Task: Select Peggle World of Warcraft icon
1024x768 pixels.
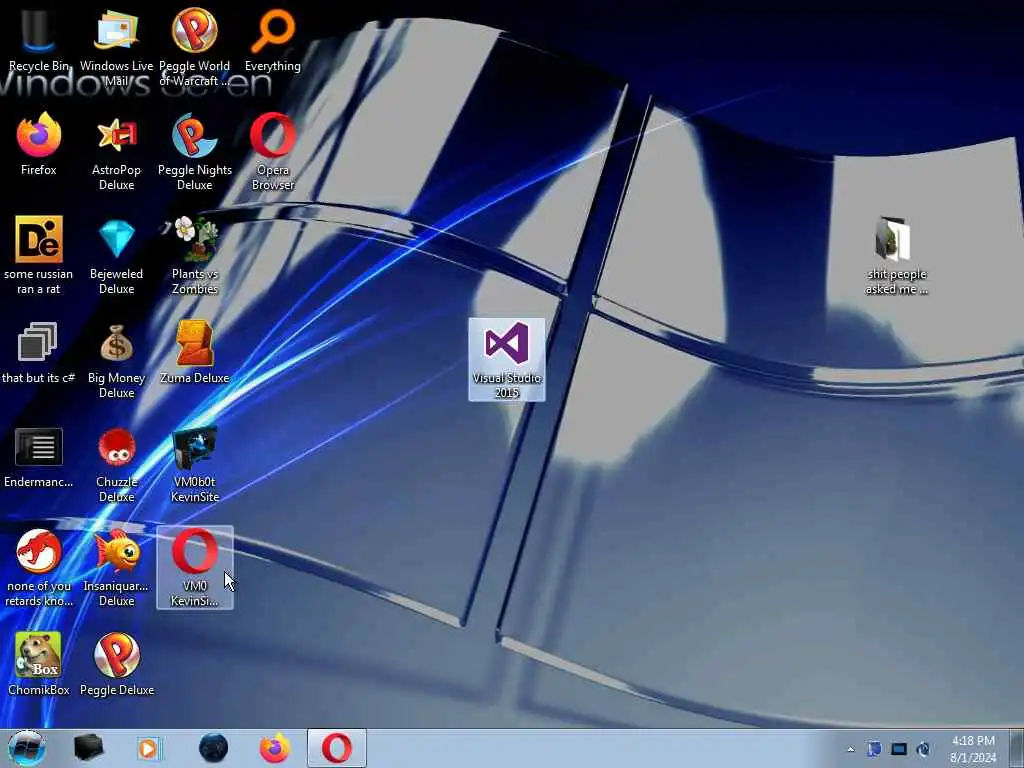Action: [x=195, y=46]
